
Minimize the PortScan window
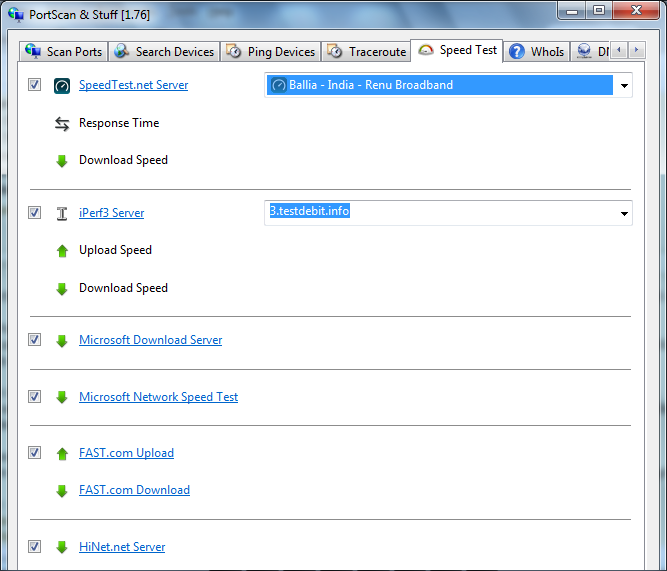pyautogui.click(x=572, y=10)
